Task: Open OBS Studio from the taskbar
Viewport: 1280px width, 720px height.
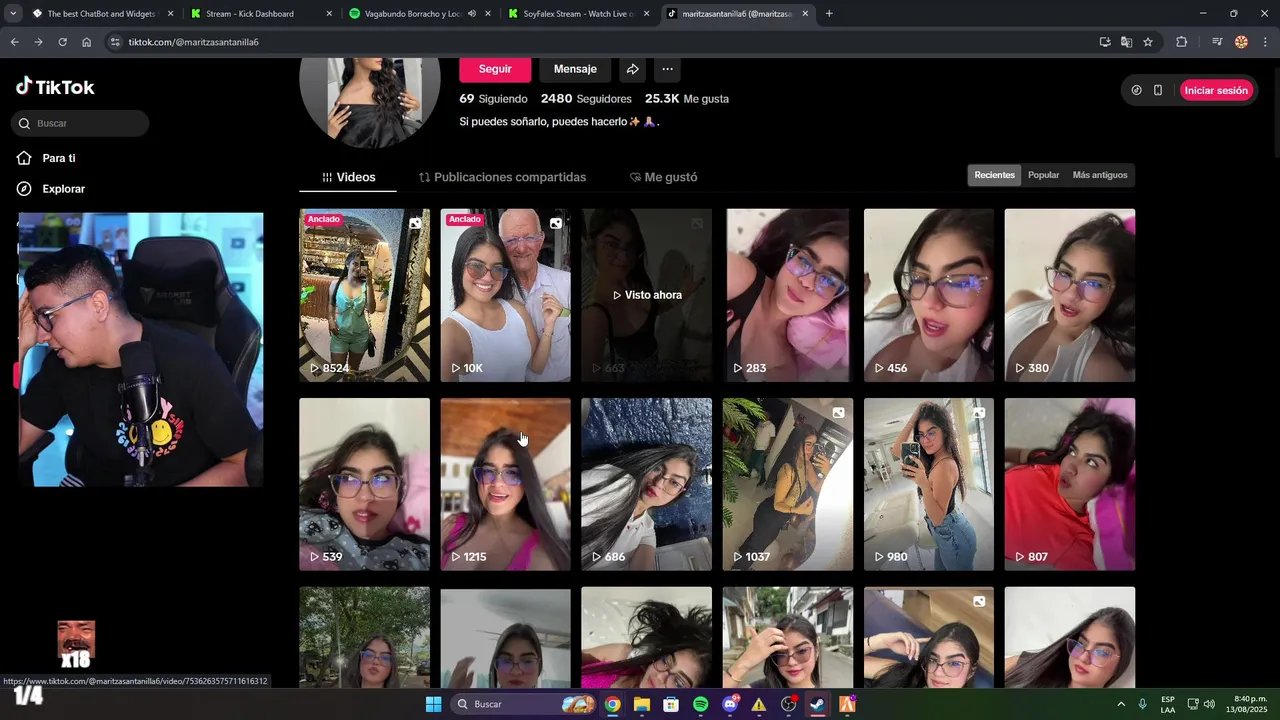Action: [788, 704]
